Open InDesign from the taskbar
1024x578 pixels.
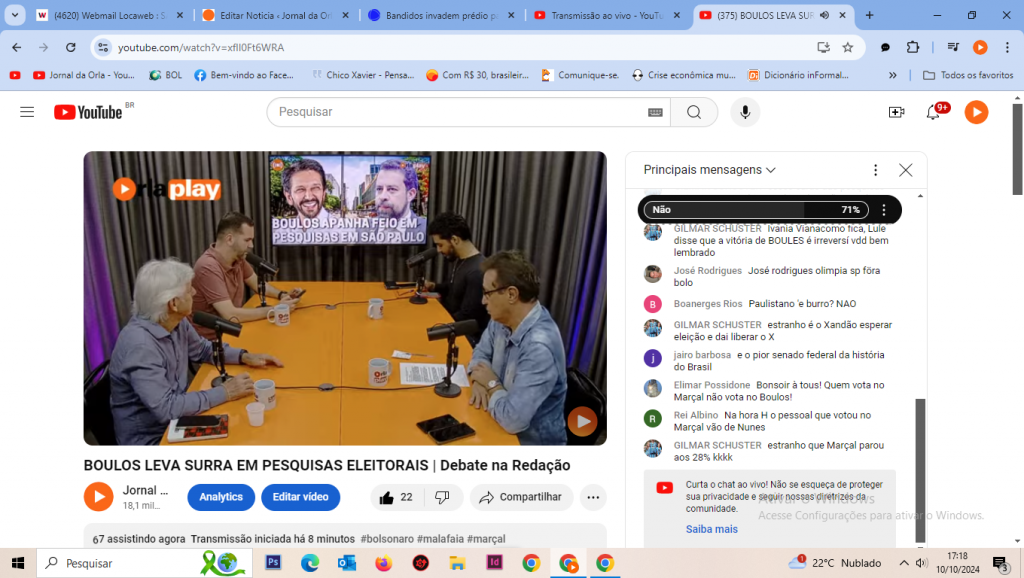[x=494, y=563]
